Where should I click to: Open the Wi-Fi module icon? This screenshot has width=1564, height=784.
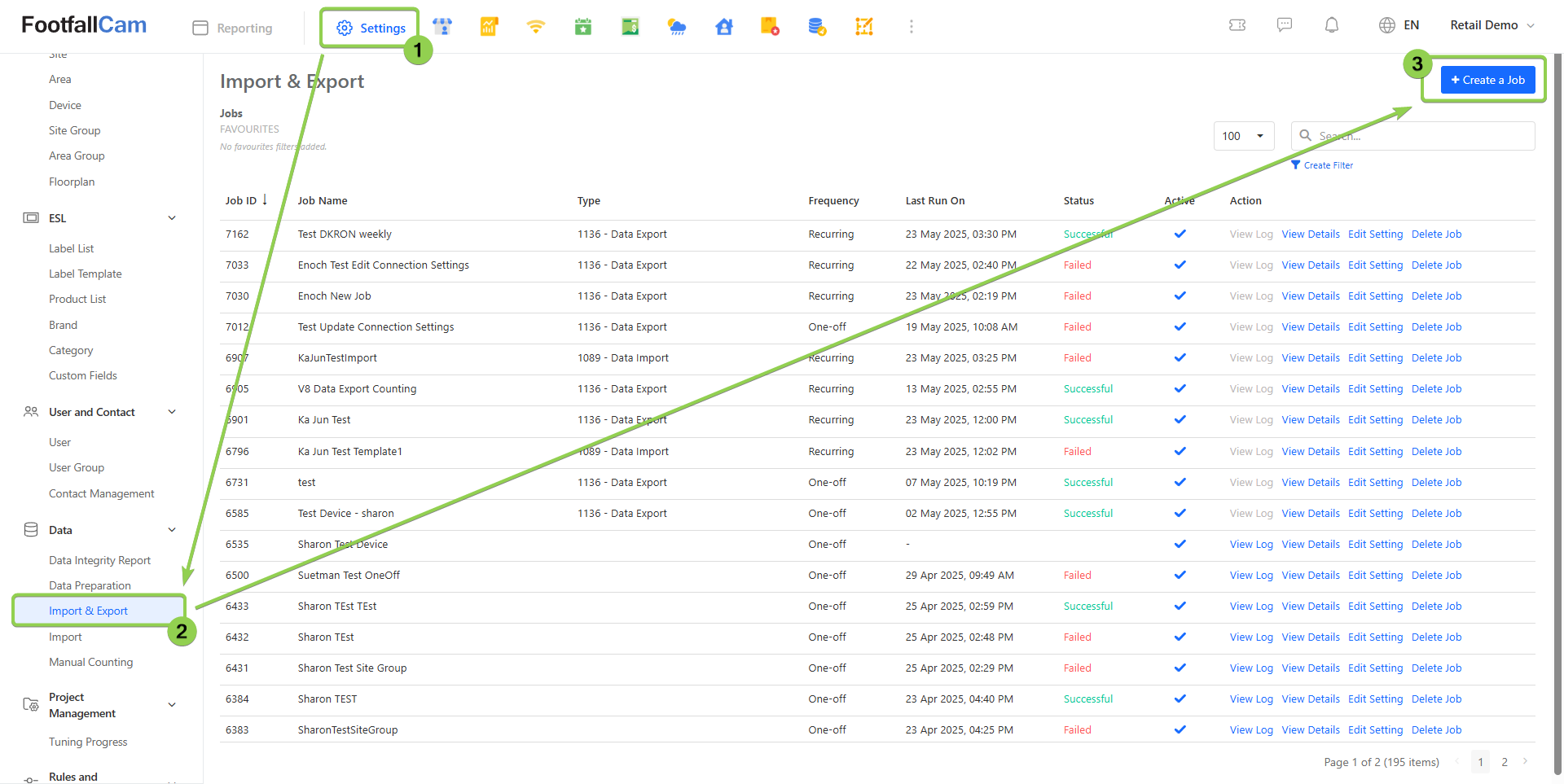click(535, 27)
